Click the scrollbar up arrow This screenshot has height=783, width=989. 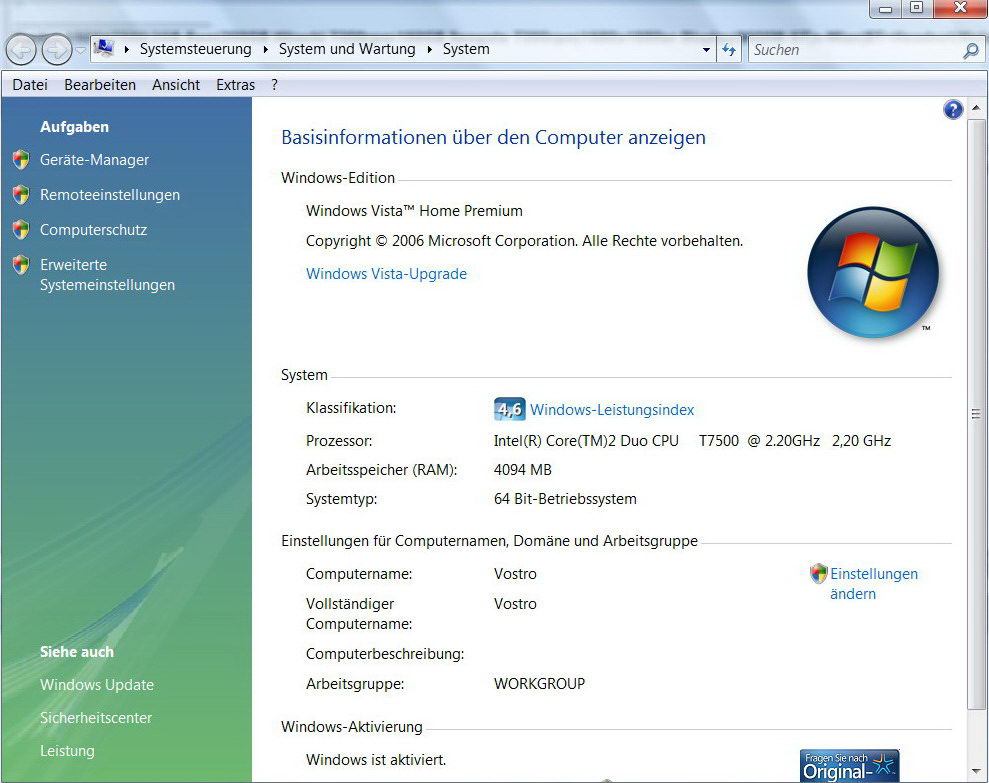pos(976,108)
